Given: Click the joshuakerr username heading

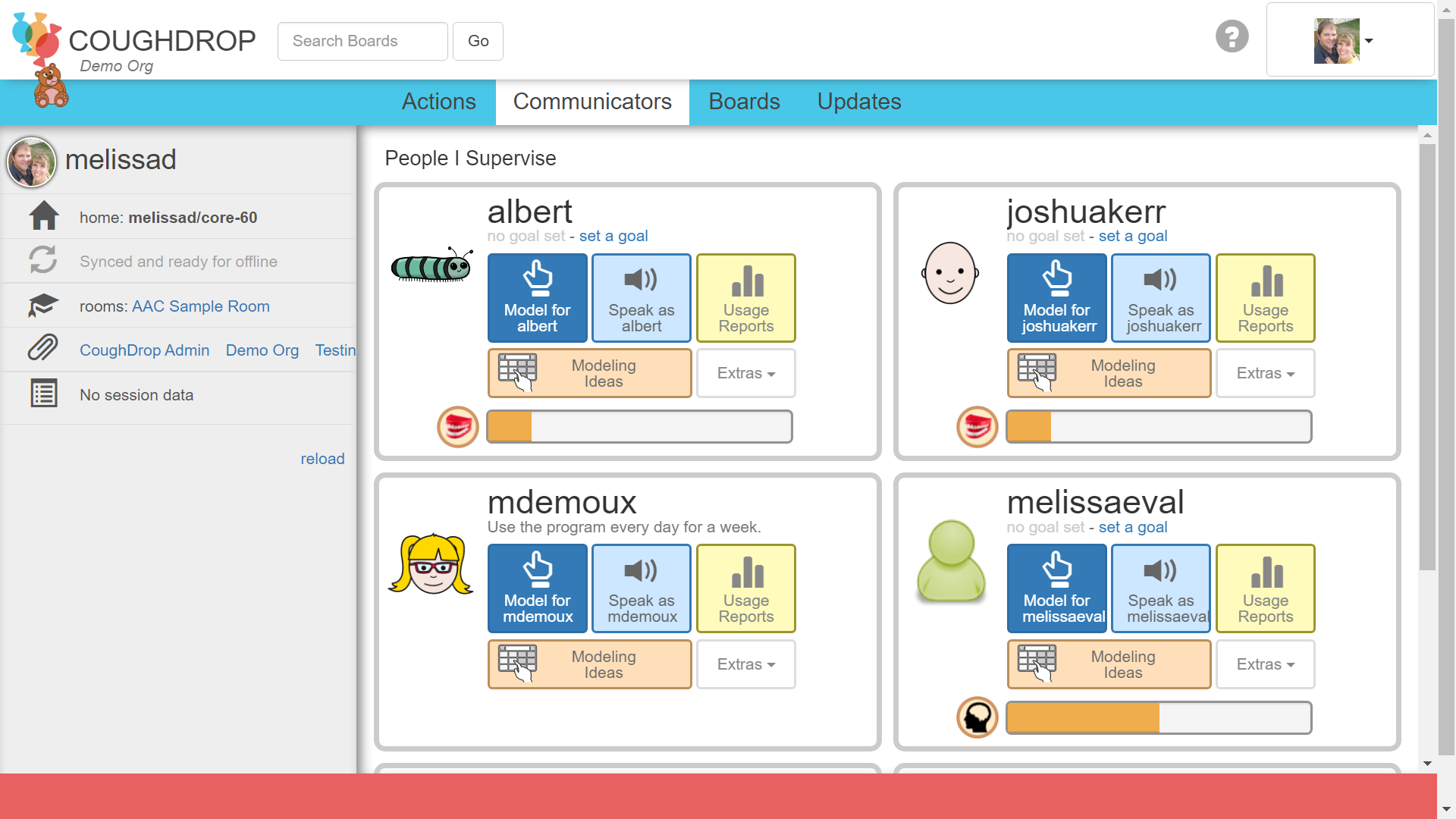Looking at the screenshot, I should (1086, 212).
